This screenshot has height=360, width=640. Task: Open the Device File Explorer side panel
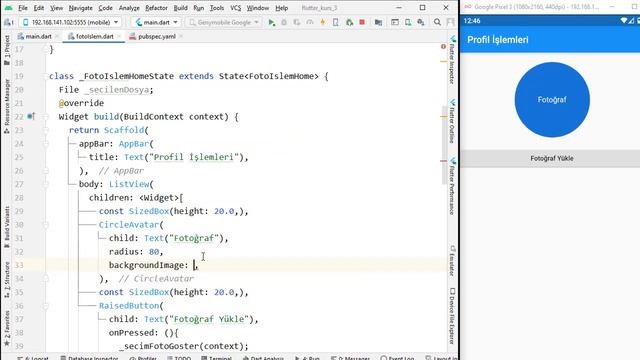coord(452,316)
